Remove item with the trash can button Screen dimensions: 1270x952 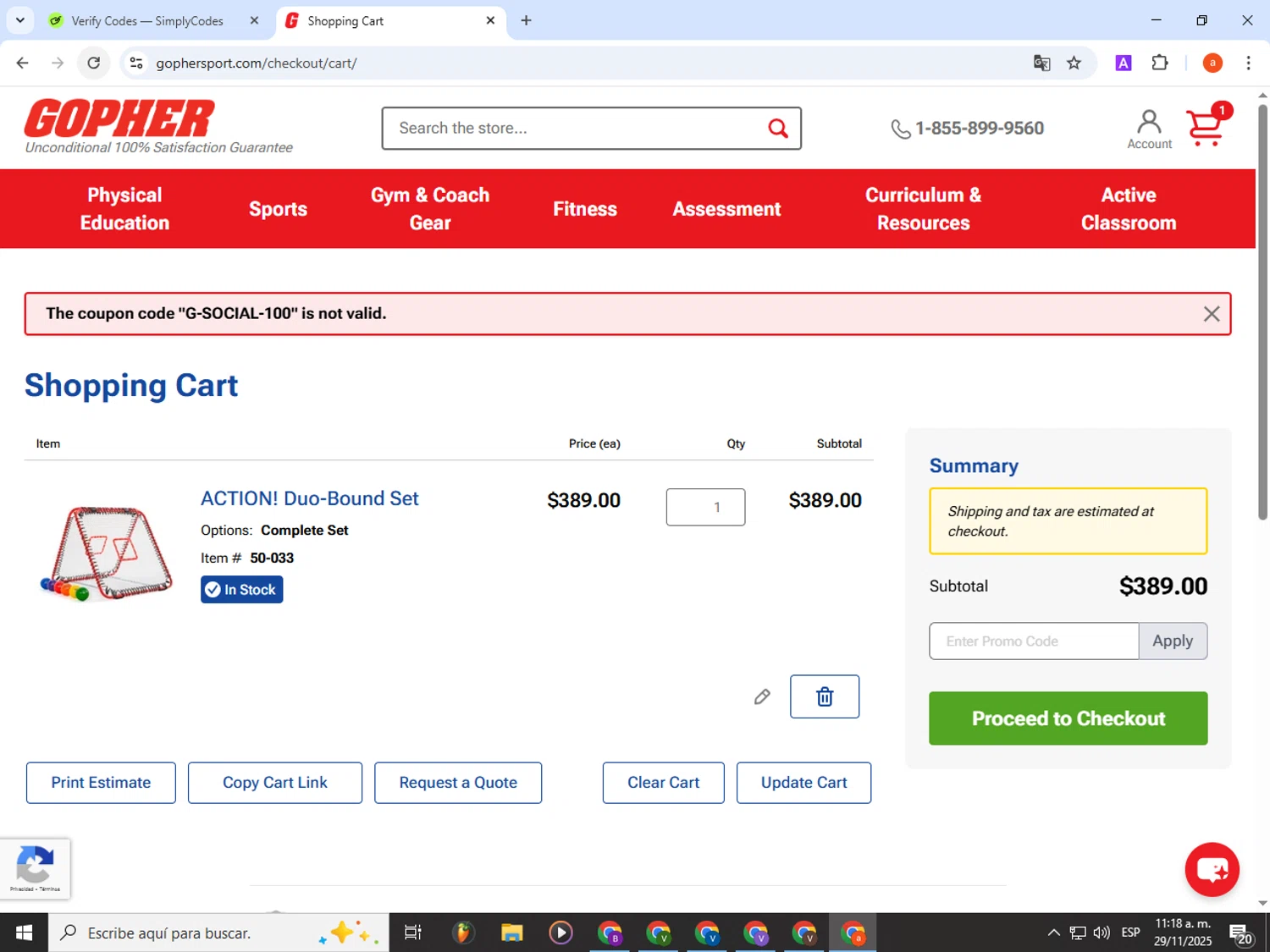click(825, 696)
